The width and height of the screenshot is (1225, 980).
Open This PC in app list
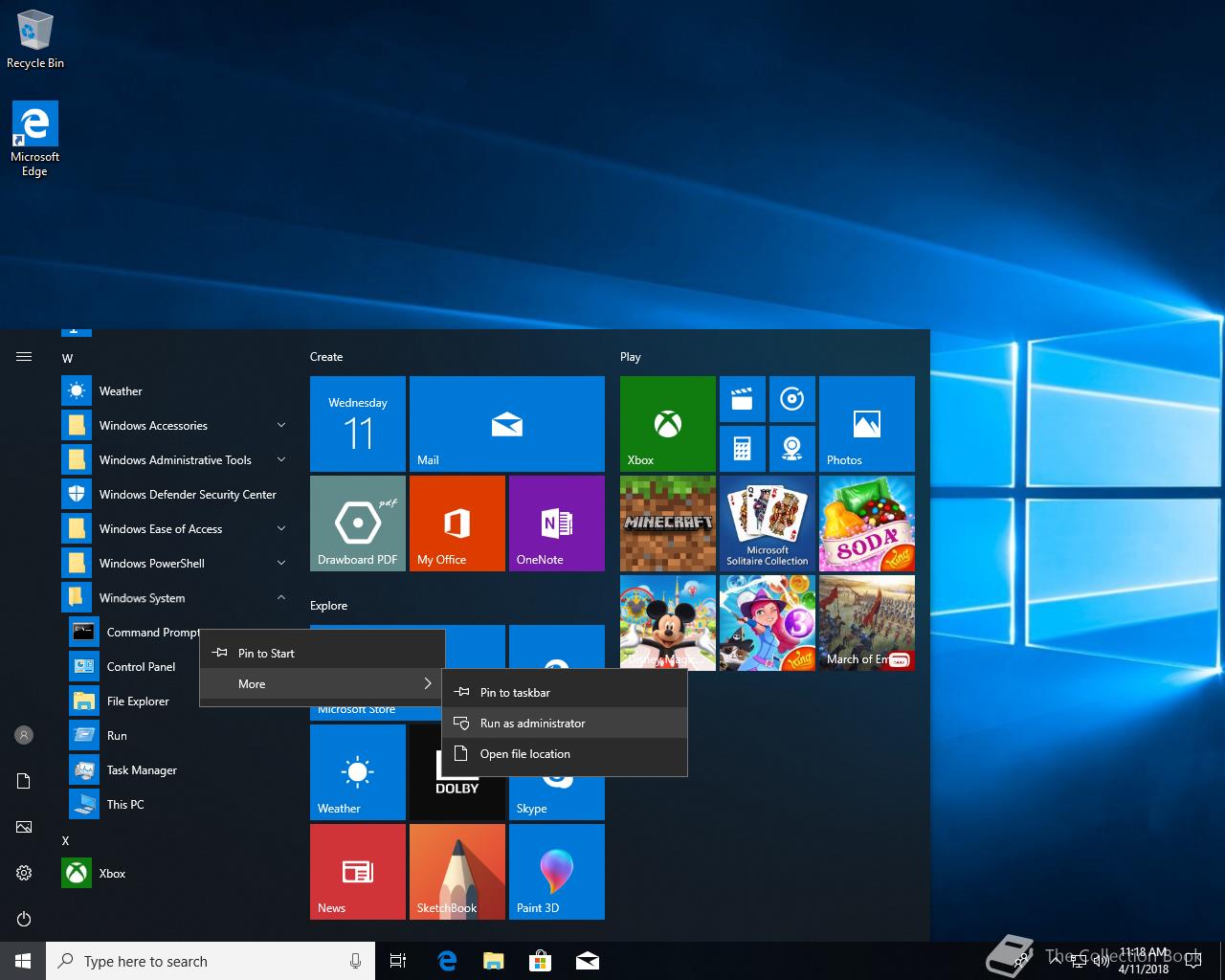point(178,804)
